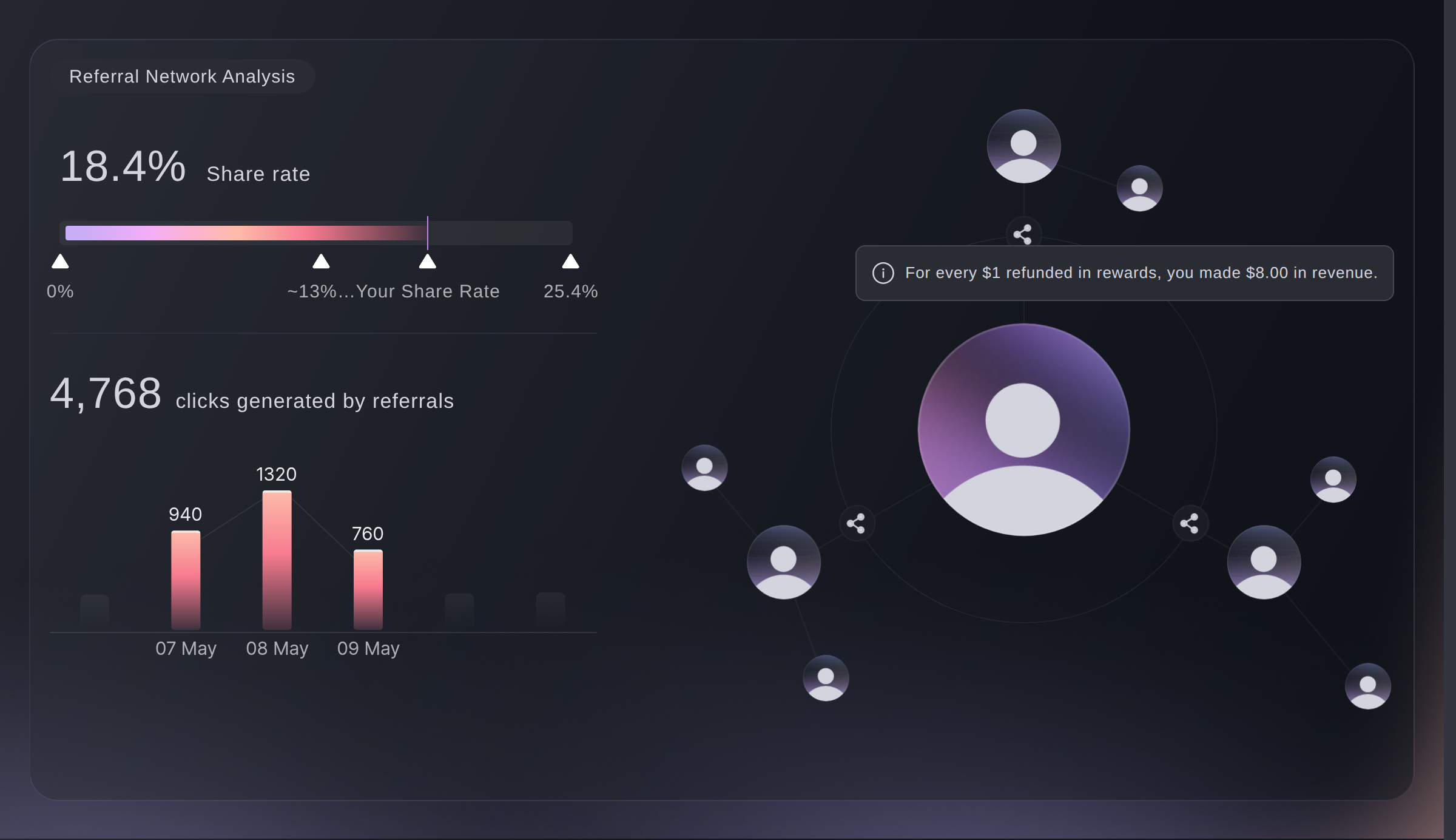The height and width of the screenshot is (840, 1456).
Task: Click the 0% marker triangle
Action: click(60, 262)
